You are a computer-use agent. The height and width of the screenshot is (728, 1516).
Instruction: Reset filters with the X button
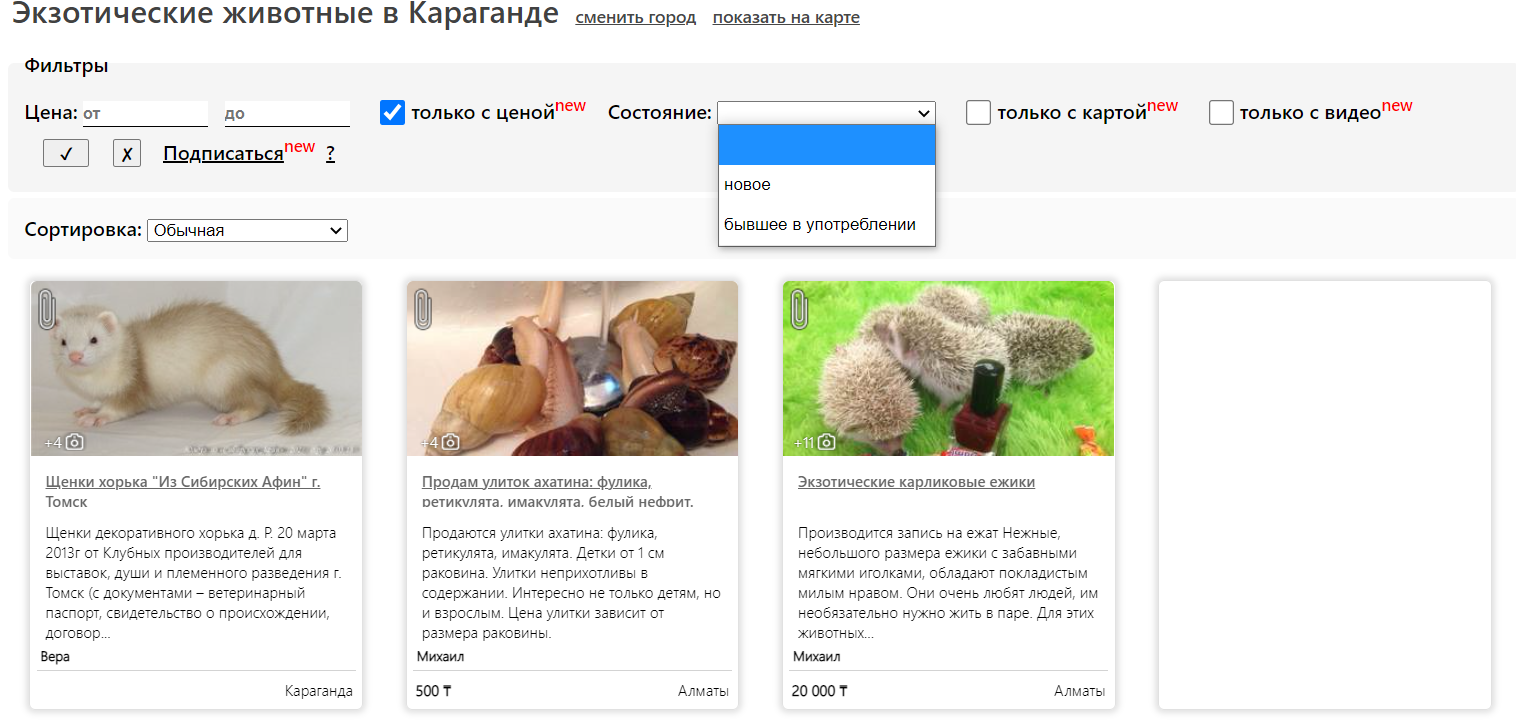click(127, 153)
